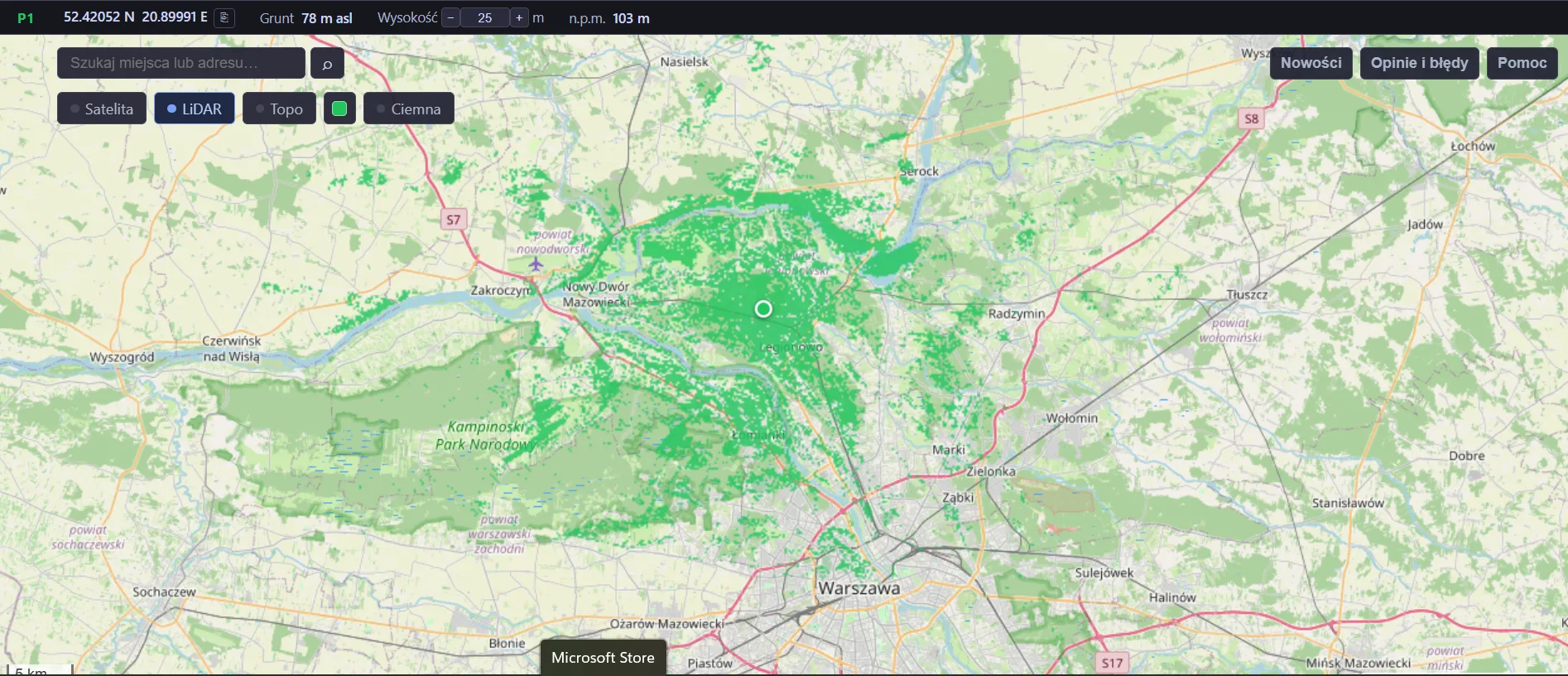Click the green visibility color swatch
Viewport: 1568px width, 676px height.
point(339,109)
